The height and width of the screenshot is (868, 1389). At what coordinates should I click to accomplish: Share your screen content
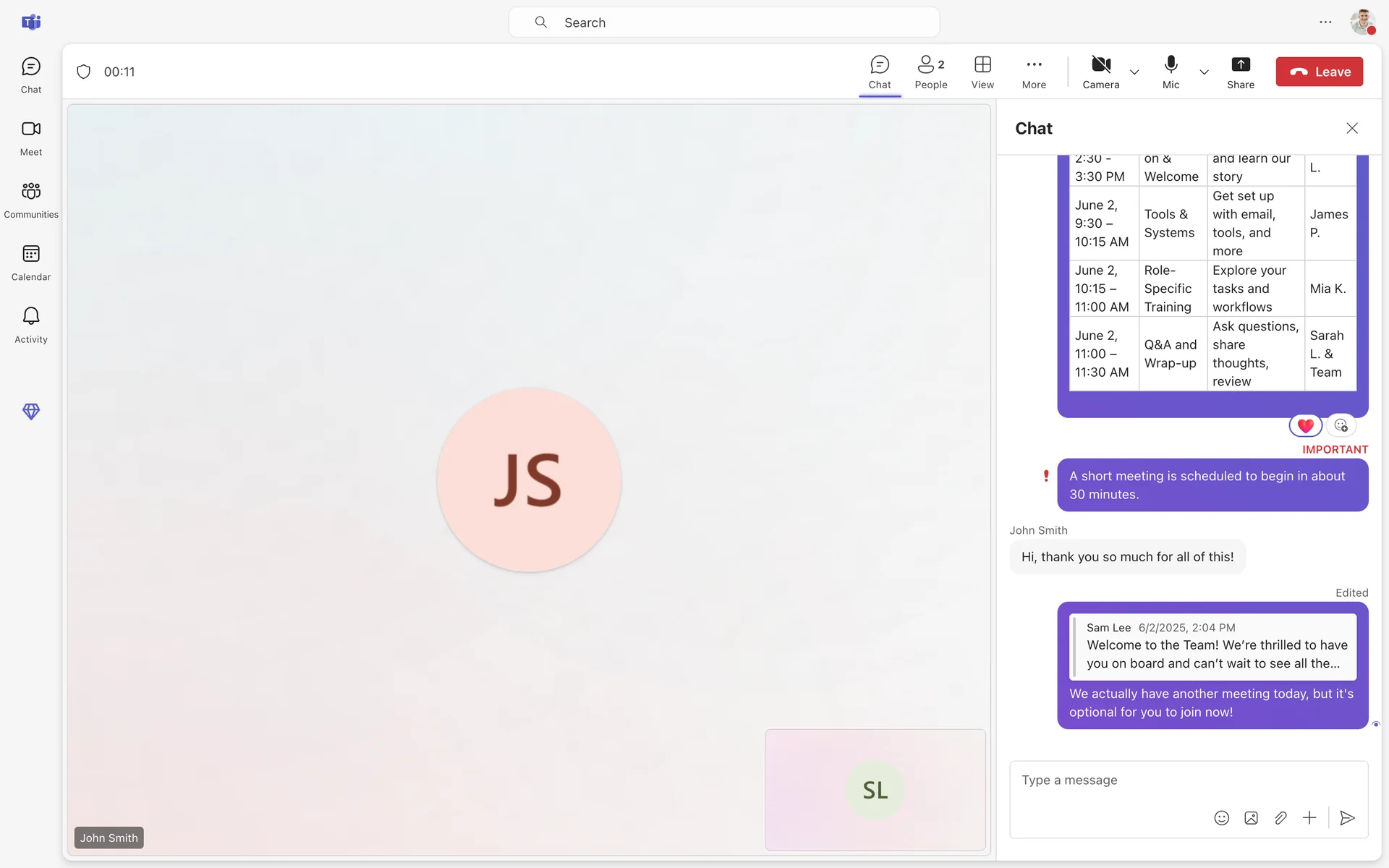[1240, 72]
